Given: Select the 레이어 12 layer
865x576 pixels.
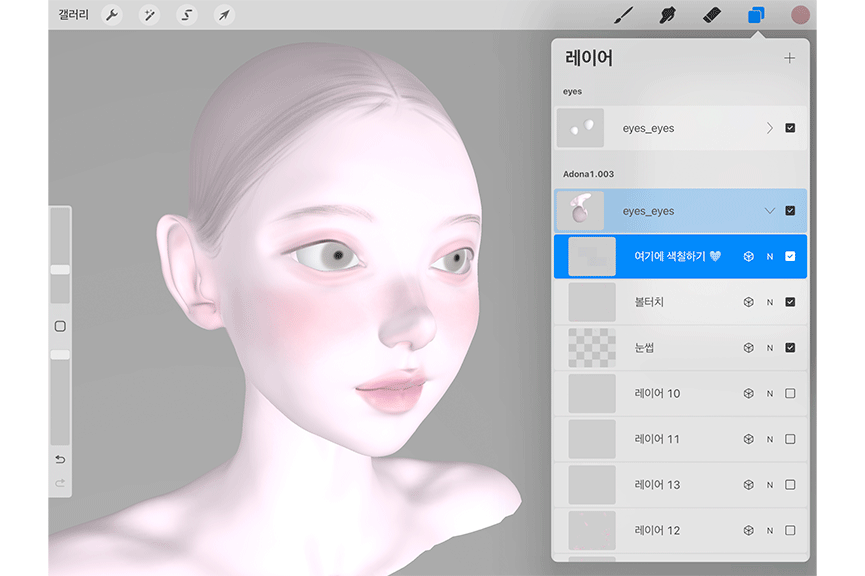Looking at the screenshot, I should (657, 530).
